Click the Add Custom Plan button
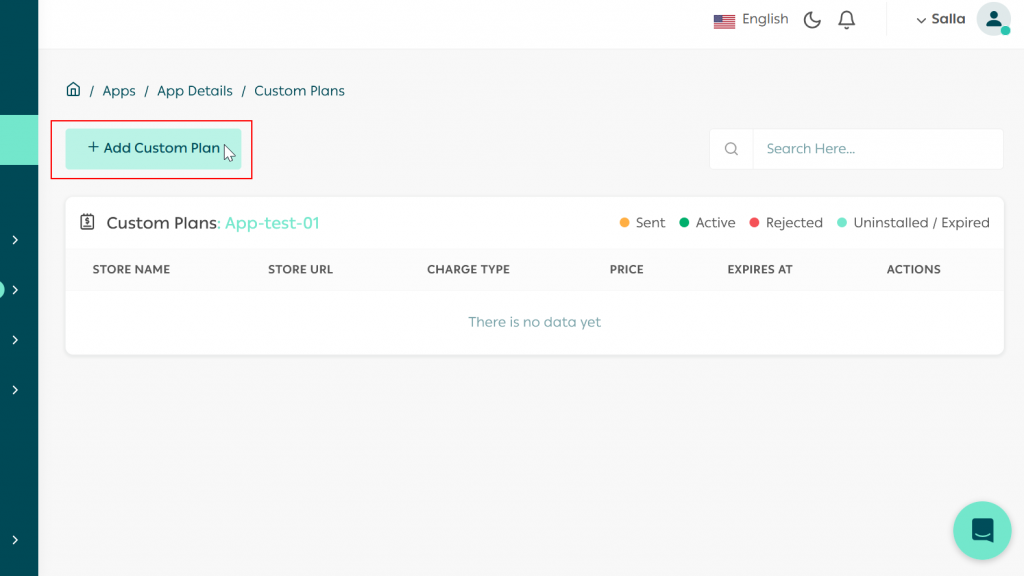1024x576 pixels. tap(152, 147)
